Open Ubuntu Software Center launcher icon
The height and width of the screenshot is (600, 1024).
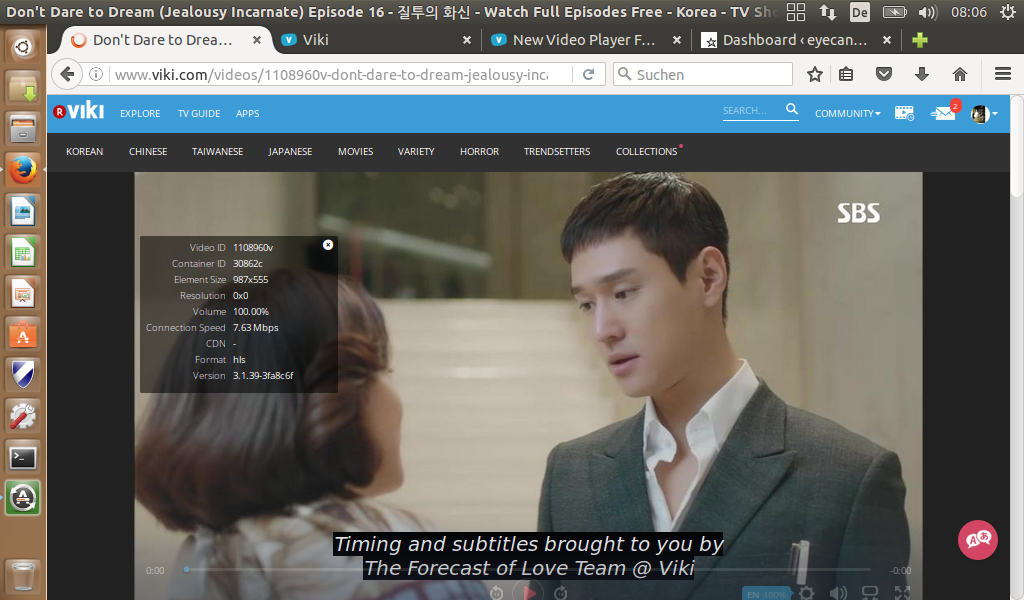pyautogui.click(x=23, y=334)
